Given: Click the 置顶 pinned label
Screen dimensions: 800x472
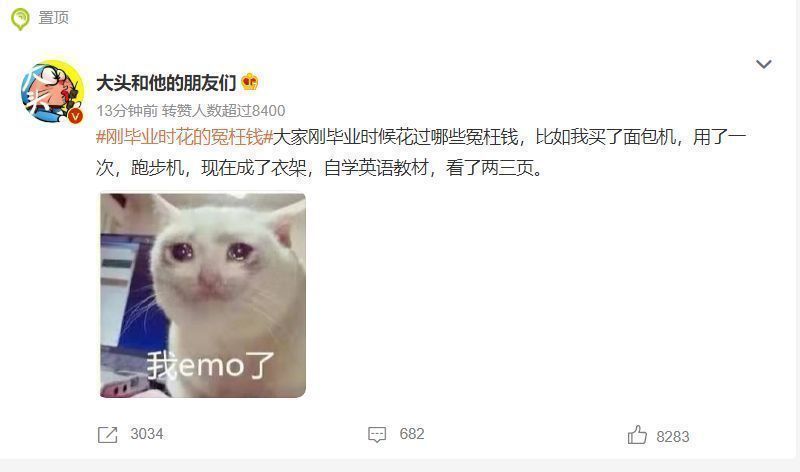Looking at the screenshot, I should pos(54,18).
